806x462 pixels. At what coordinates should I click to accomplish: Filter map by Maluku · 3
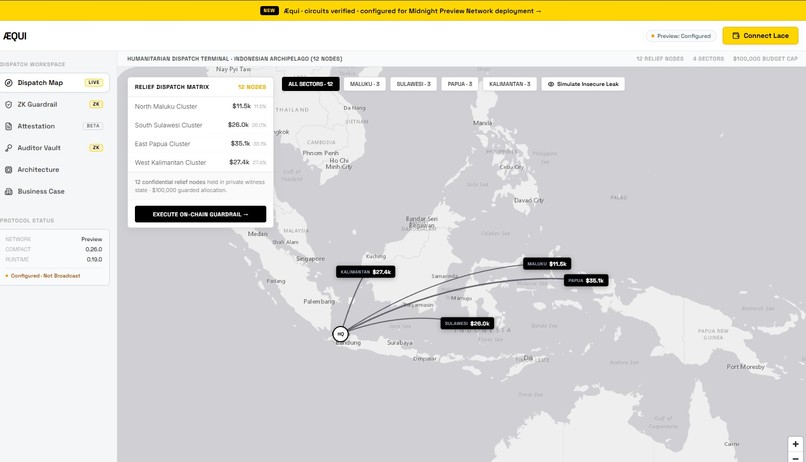coord(364,84)
